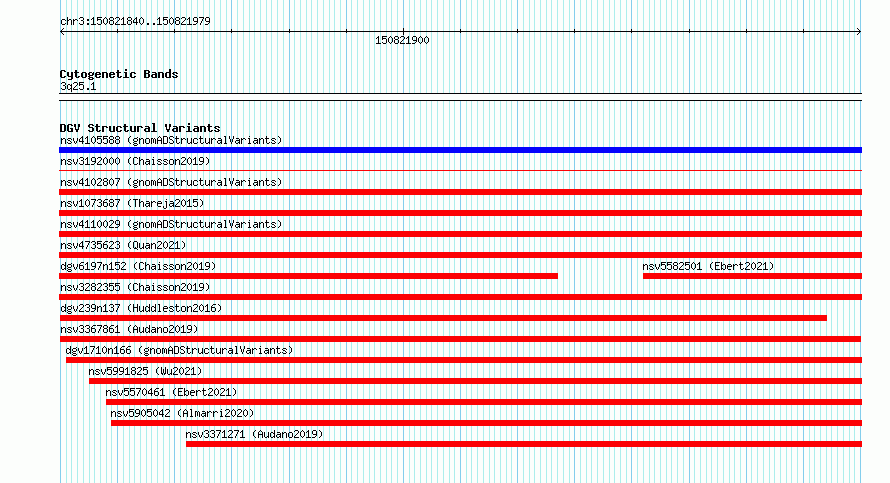Click red bar under nsv5991825
Screen dimensions: 890x483
pyautogui.click(x=475, y=381)
